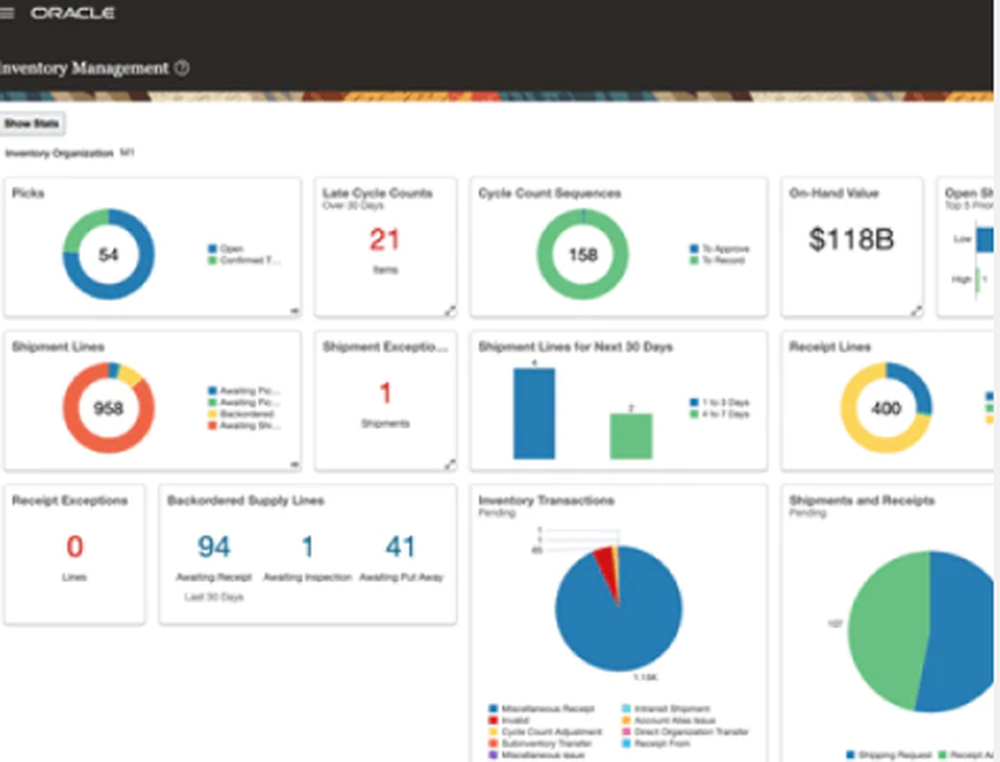1000x762 pixels.
Task: Click the Show Stats button
Action: pyautogui.click(x=31, y=122)
